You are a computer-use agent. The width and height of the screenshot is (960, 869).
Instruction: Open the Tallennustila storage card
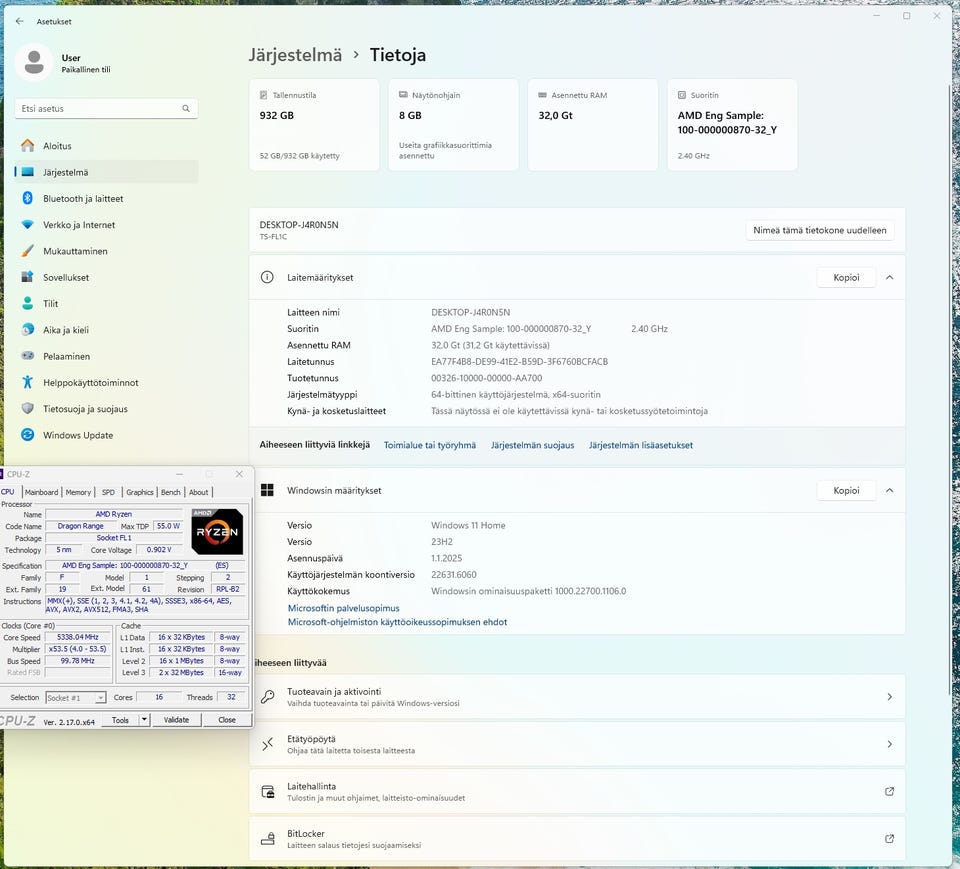click(314, 124)
